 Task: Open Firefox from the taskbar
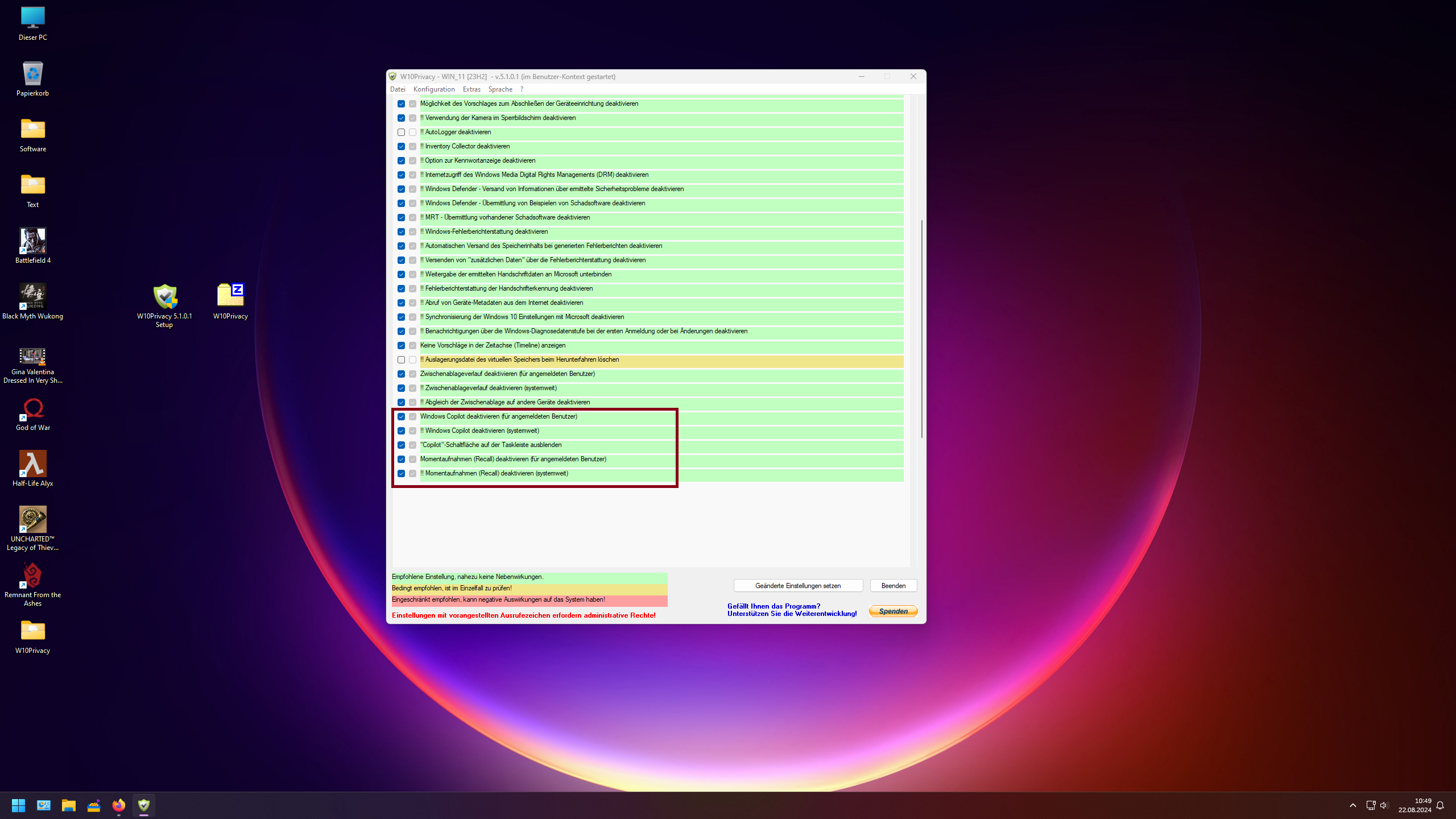click(x=119, y=805)
